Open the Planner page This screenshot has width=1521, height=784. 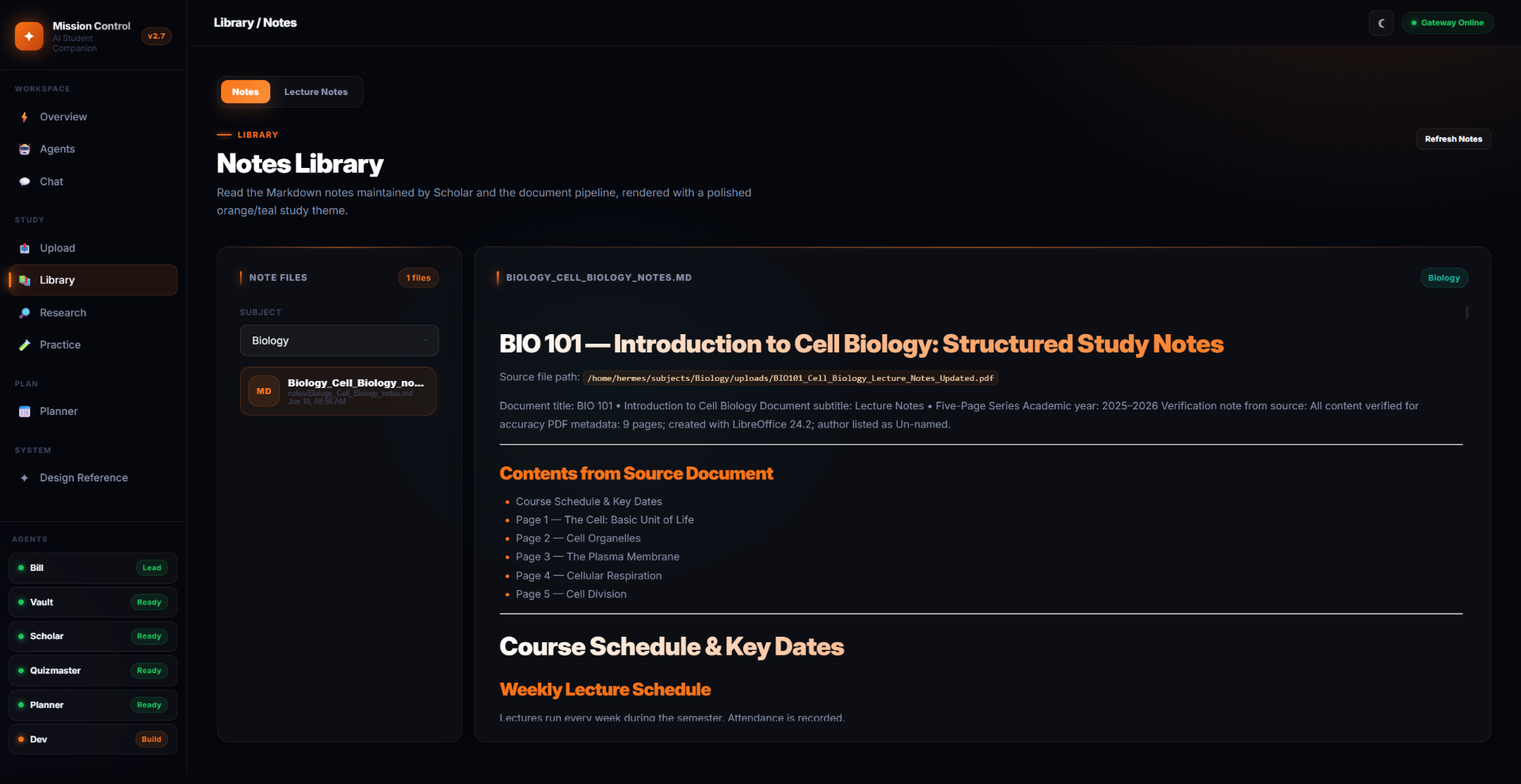pos(93,412)
